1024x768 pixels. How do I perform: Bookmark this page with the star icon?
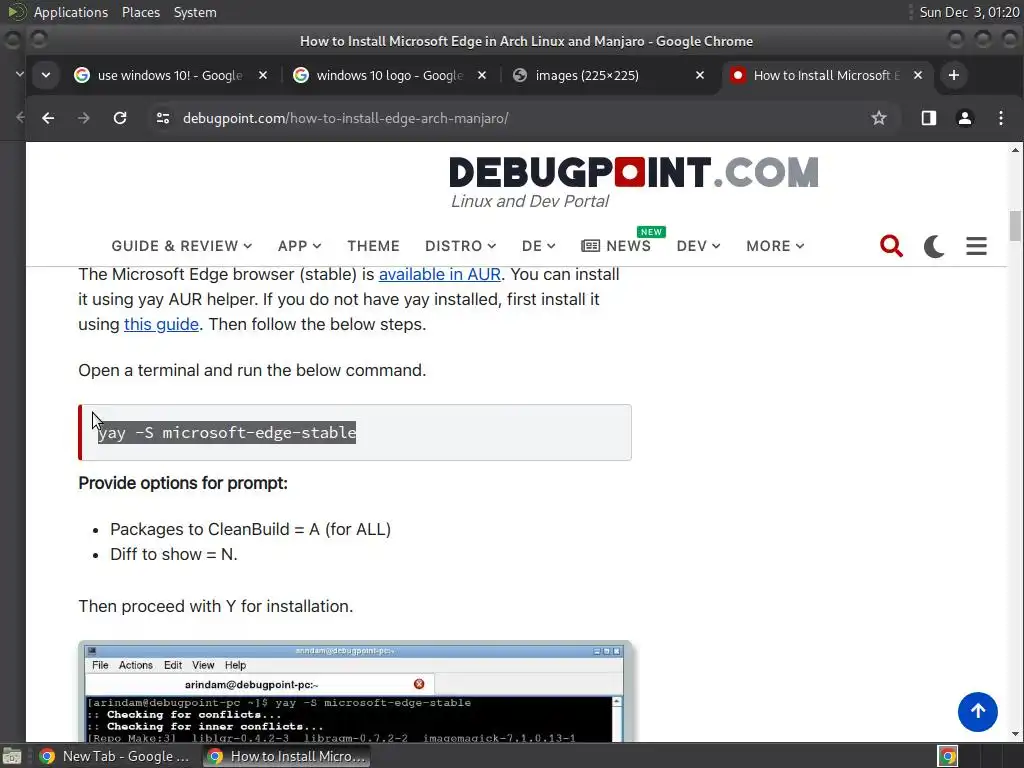tap(879, 118)
